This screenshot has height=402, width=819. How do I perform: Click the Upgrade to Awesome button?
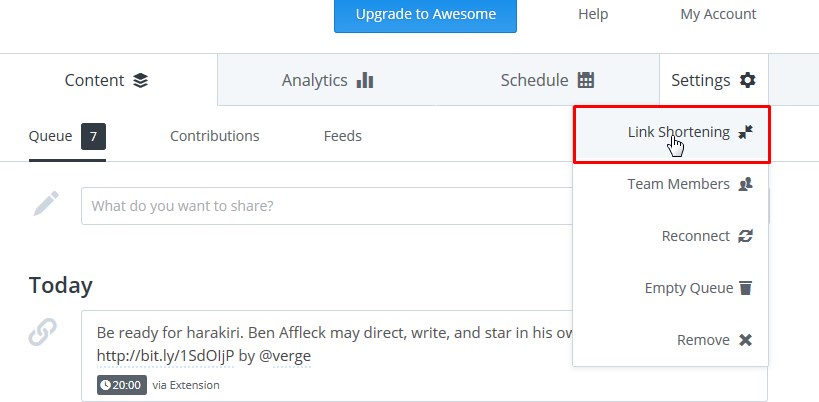coord(425,15)
